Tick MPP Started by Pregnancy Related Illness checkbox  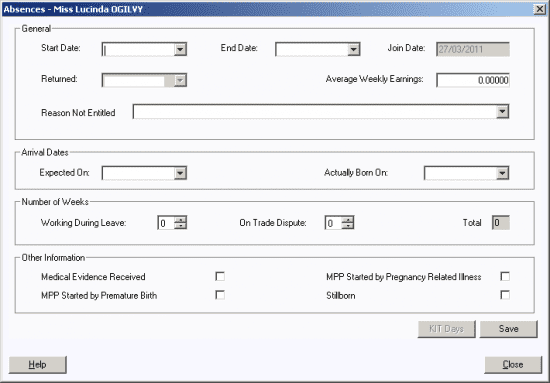click(x=505, y=276)
